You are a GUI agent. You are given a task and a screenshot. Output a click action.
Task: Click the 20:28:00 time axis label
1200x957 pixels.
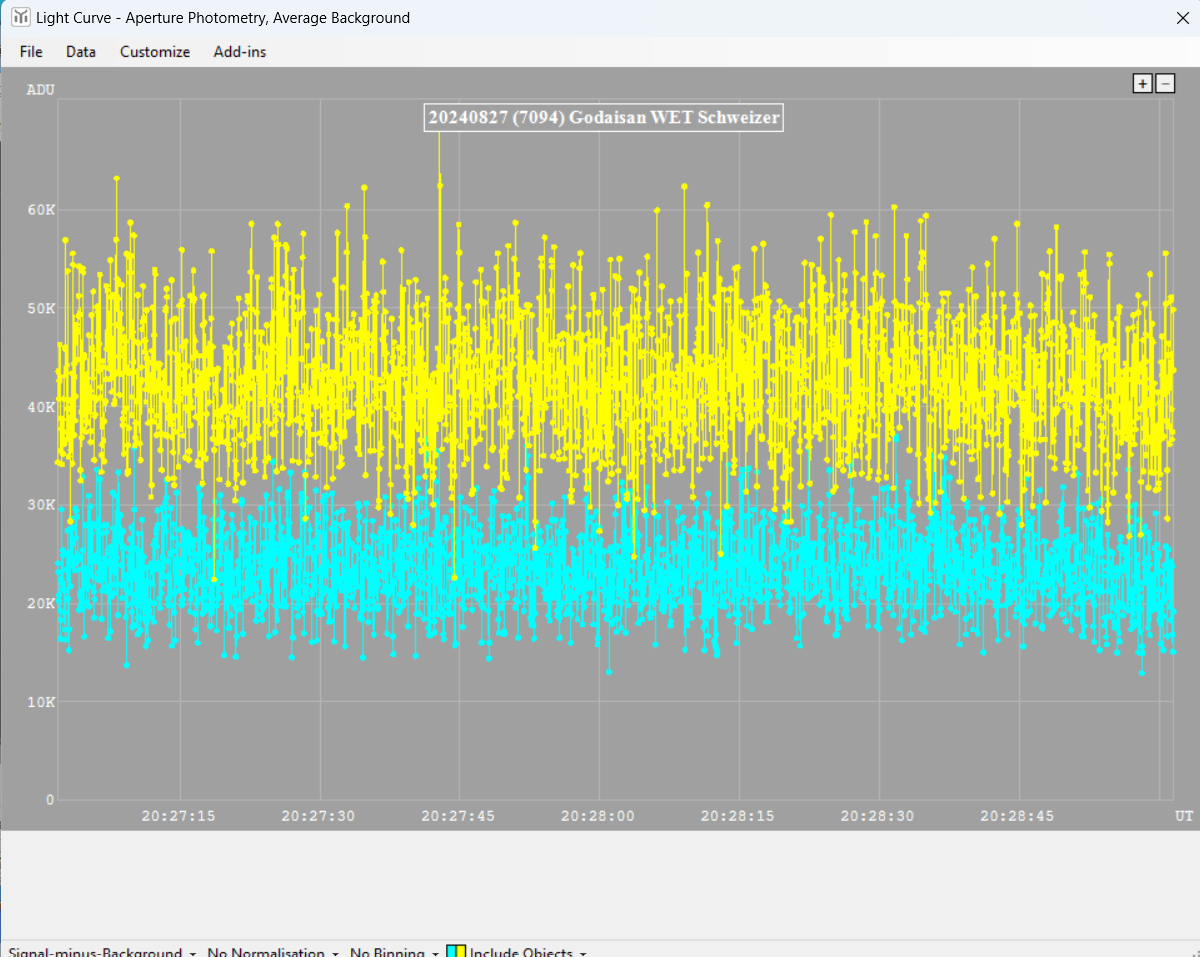(x=598, y=816)
